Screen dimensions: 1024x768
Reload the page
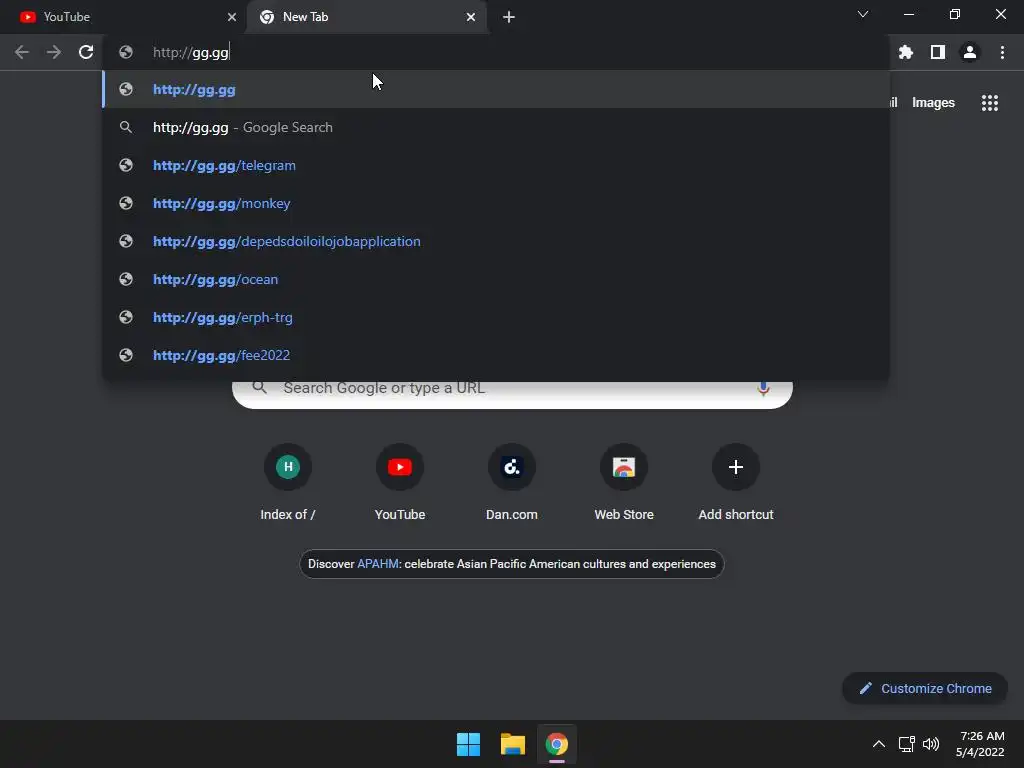[x=86, y=52]
